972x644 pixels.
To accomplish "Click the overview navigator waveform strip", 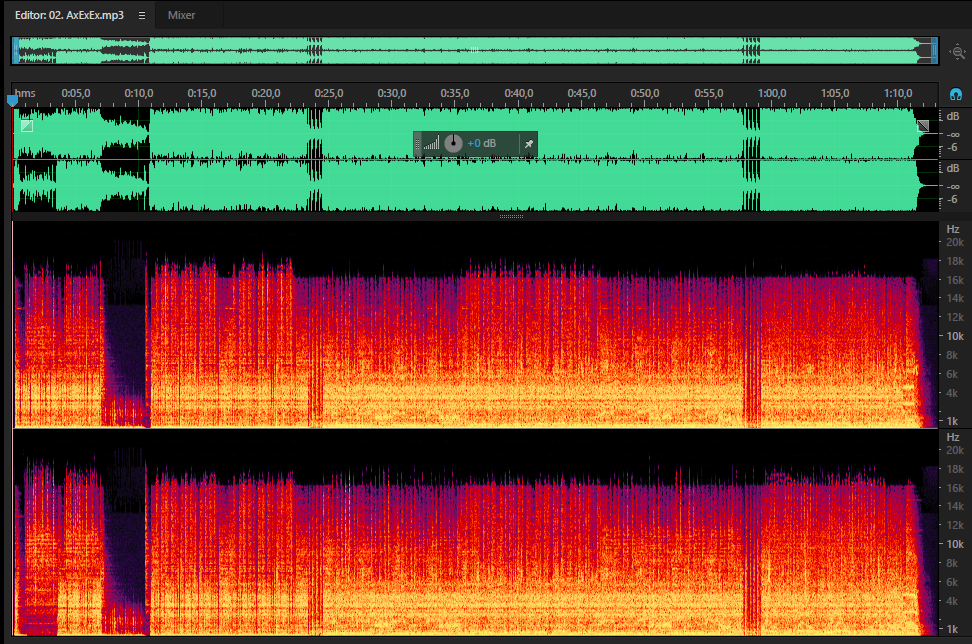I will tap(474, 50).
